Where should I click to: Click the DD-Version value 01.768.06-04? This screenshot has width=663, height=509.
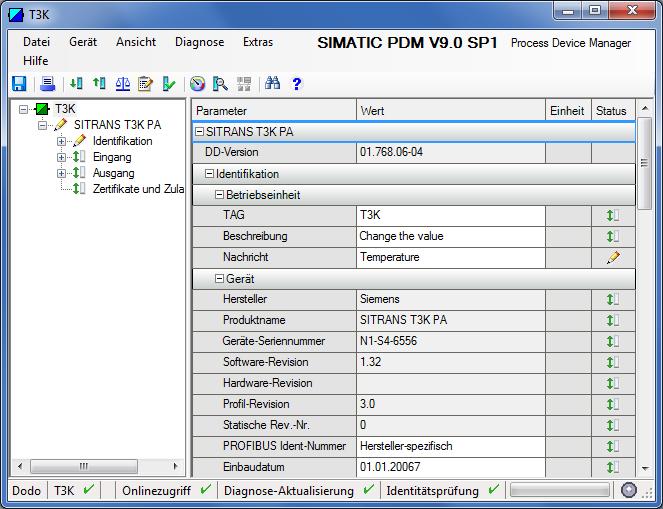[451, 152]
